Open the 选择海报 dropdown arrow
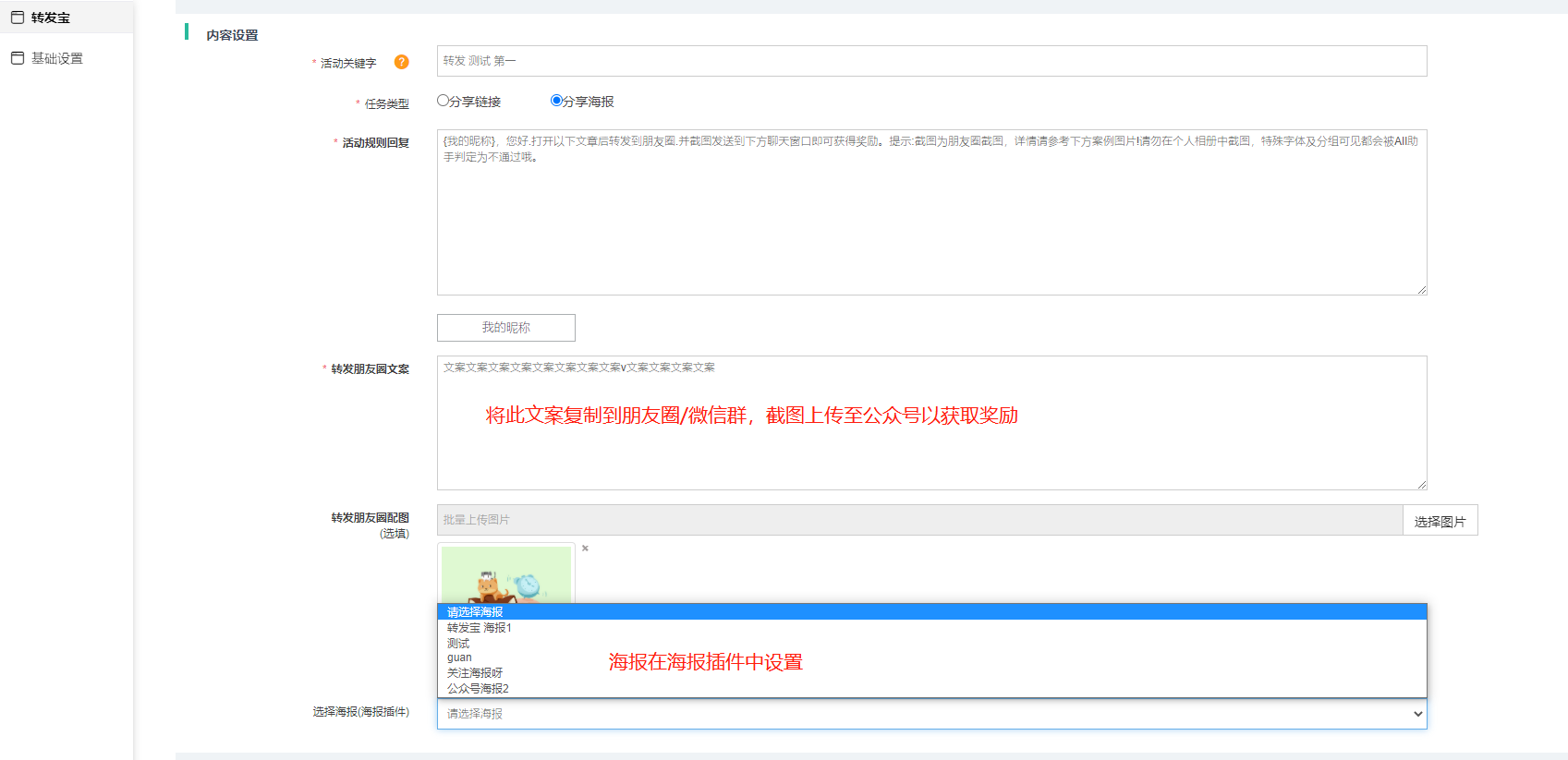The image size is (1568, 760). pos(1417,714)
